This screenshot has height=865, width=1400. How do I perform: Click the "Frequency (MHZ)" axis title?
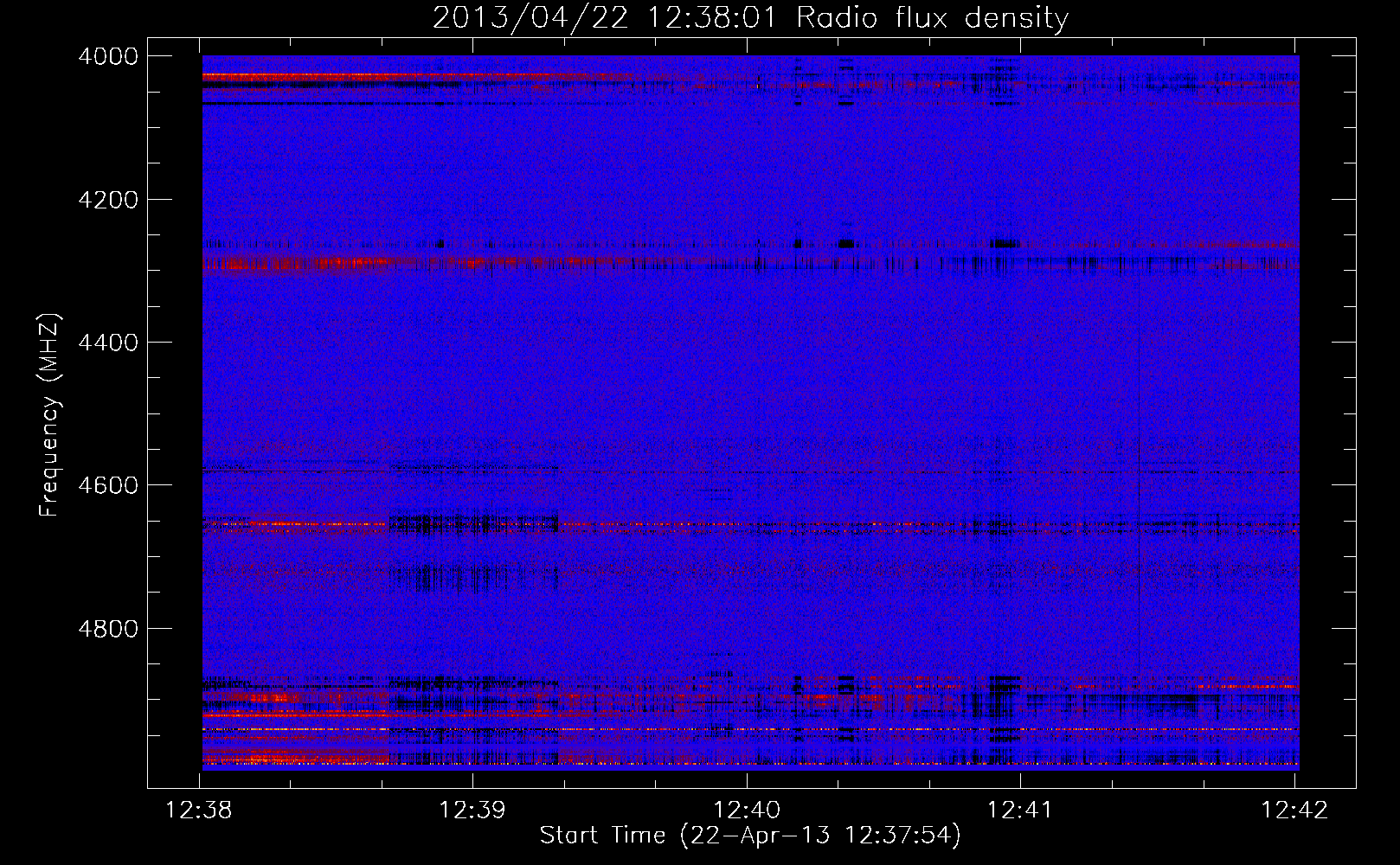click(x=50, y=415)
